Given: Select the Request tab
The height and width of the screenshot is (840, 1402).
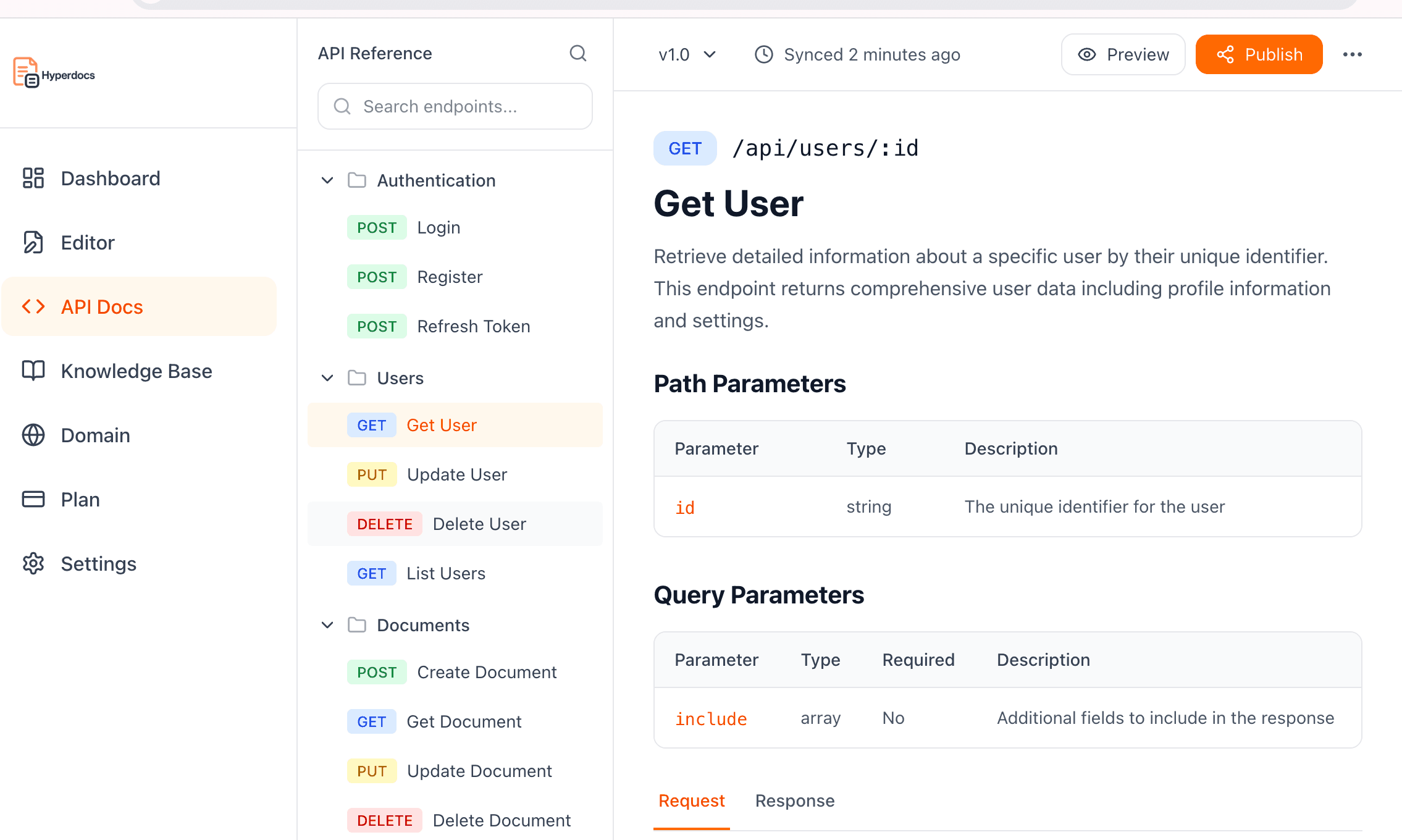Looking at the screenshot, I should click(x=691, y=800).
